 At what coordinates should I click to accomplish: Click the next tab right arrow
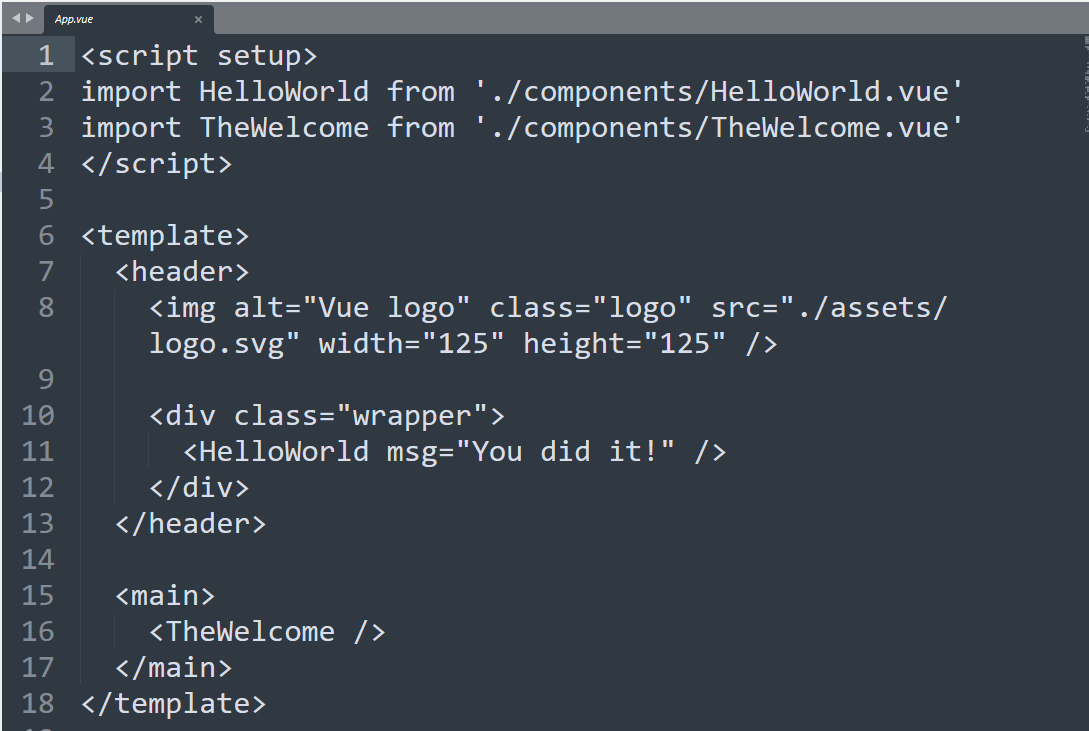coord(29,18)
